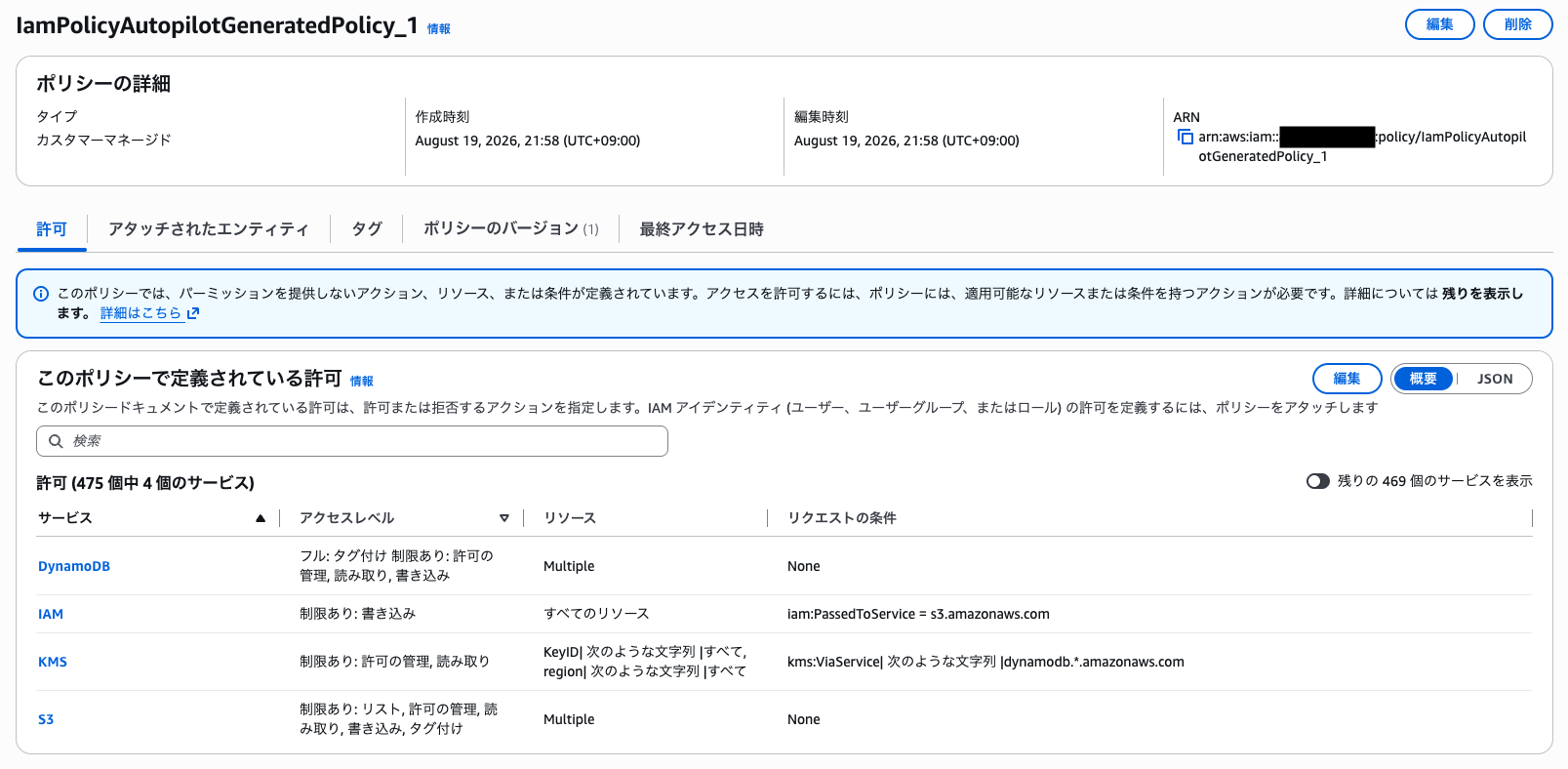Image resolution: width=1568 pixels, height=769 pixels.
Task: Click Multiple in the S3 row
Action: pyautogui.click(x=569, y=719)
